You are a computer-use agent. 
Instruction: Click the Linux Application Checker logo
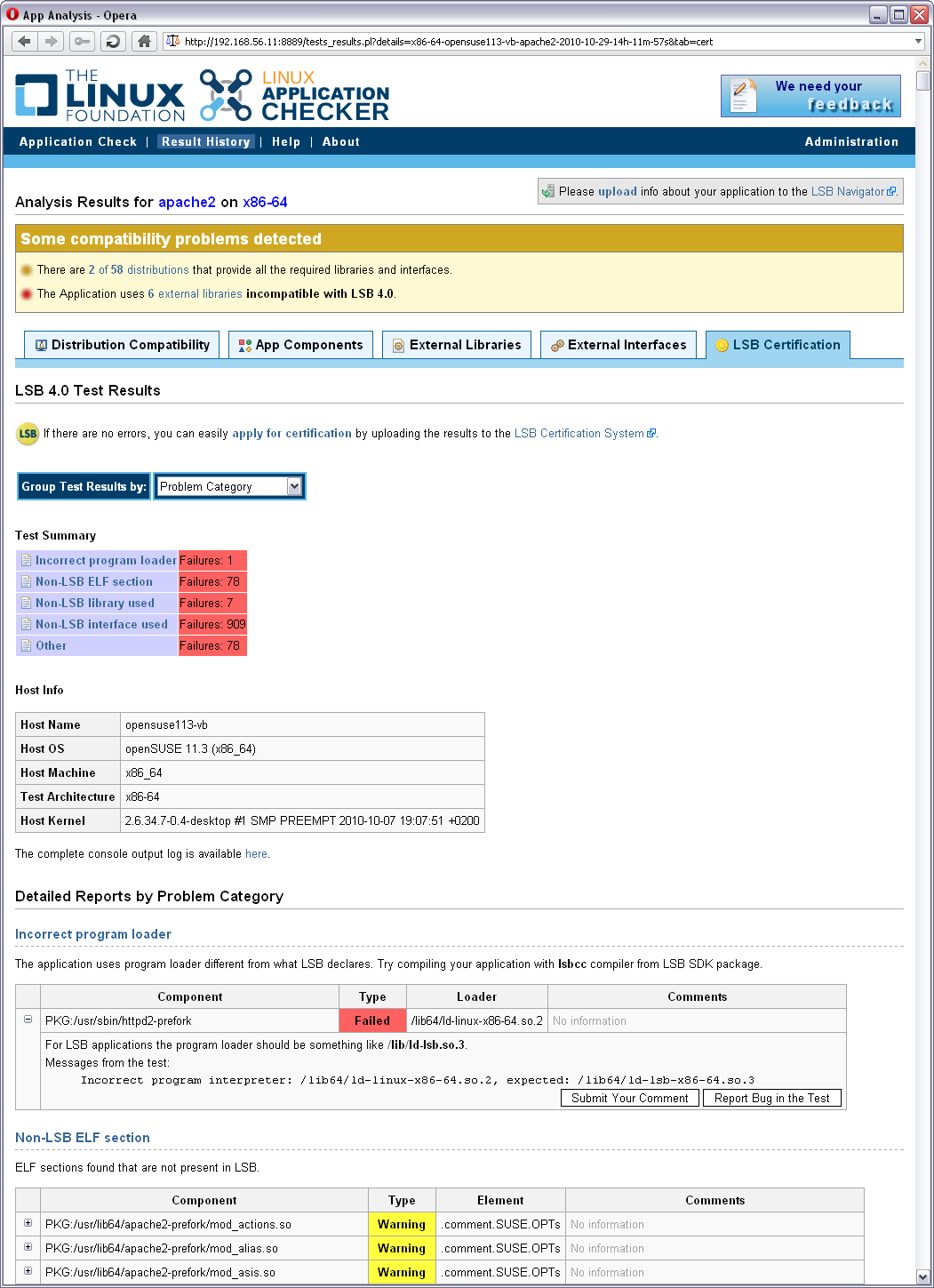[294, 95]
